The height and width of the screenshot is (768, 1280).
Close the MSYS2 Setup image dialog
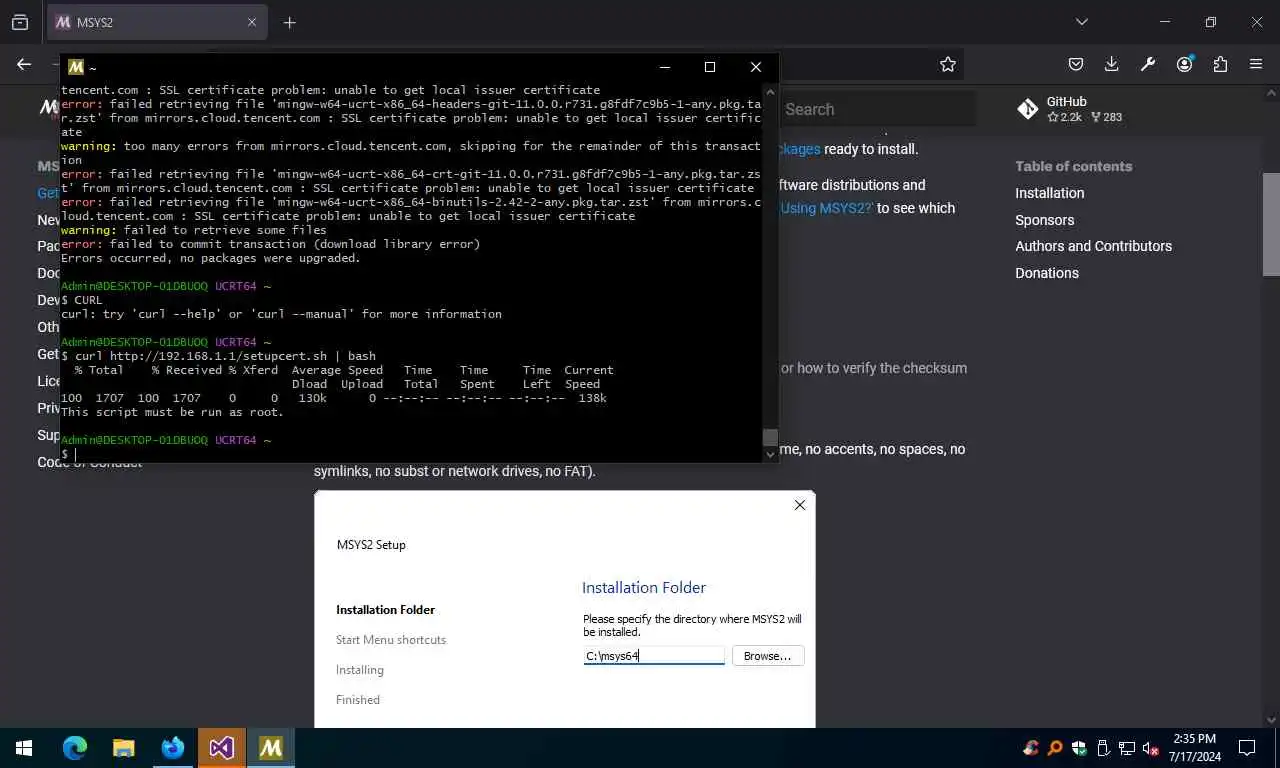point(800,505)
